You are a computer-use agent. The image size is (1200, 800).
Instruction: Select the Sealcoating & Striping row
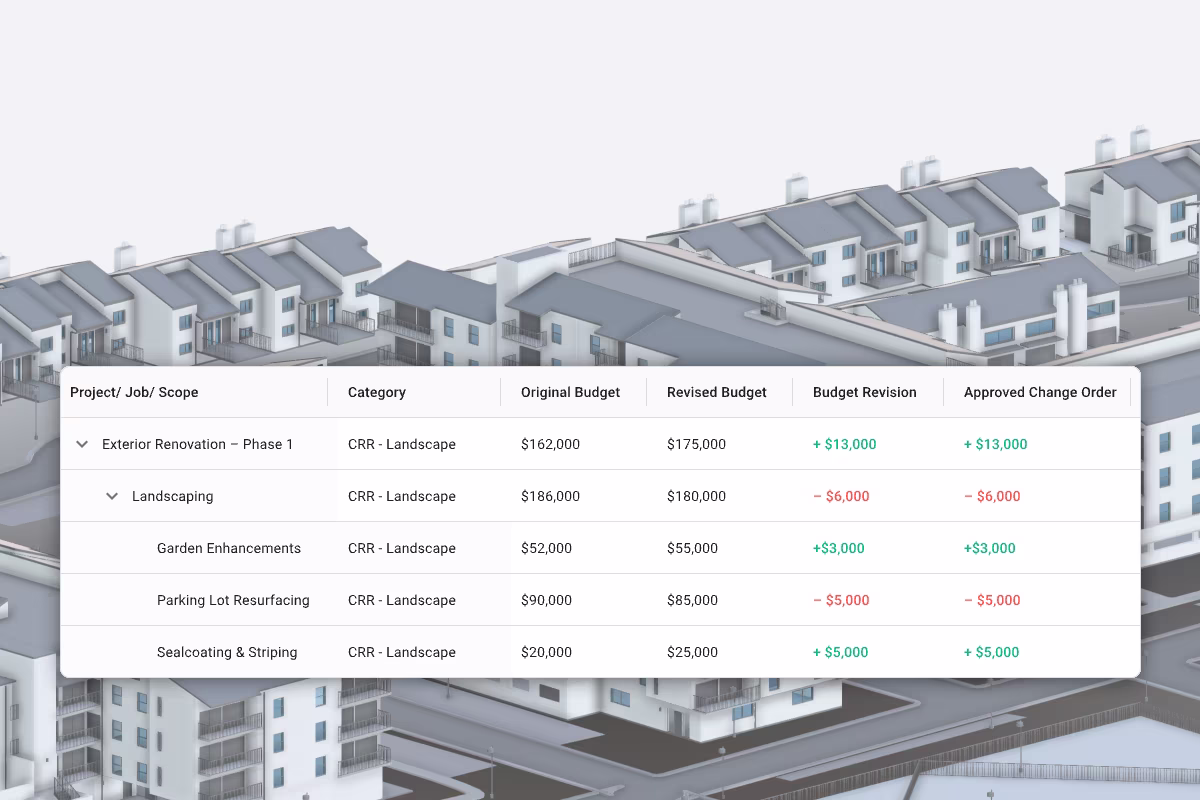click(227, 652)
